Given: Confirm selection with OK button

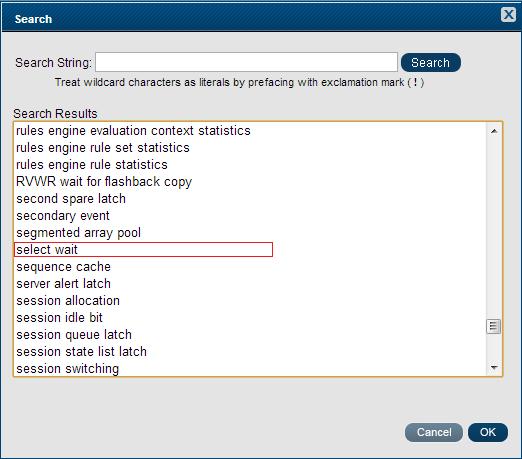Looking at the screenshot, I should pos(488,432).
